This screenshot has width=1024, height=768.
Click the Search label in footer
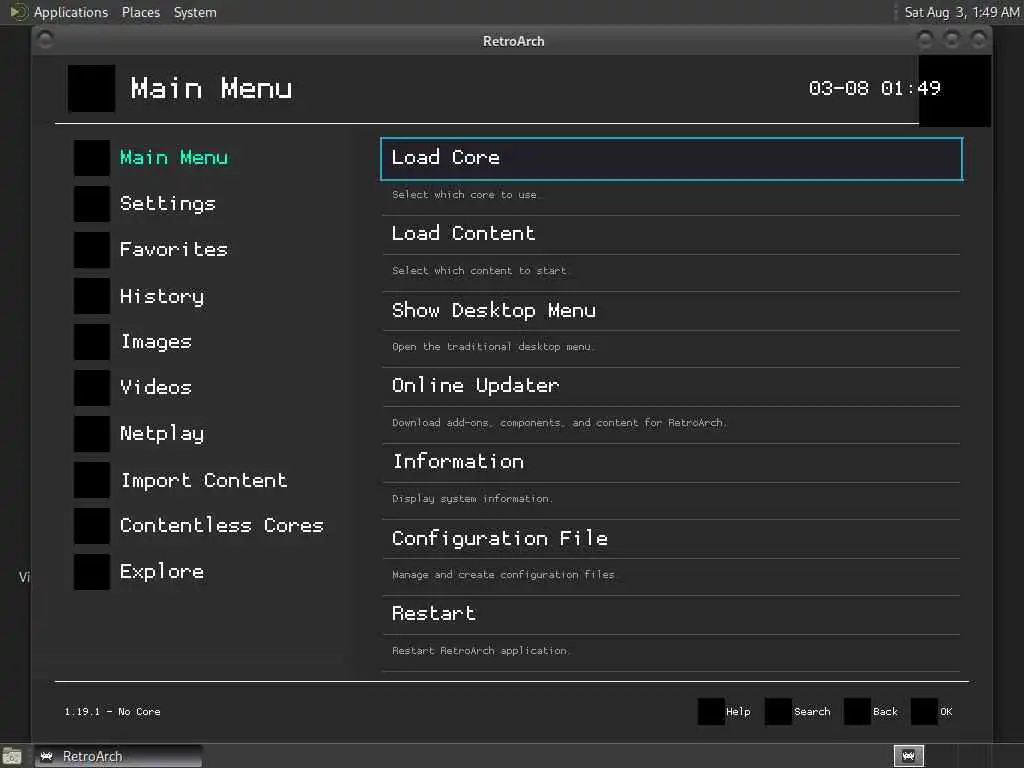pyautogui.click(x=812, y=712)
